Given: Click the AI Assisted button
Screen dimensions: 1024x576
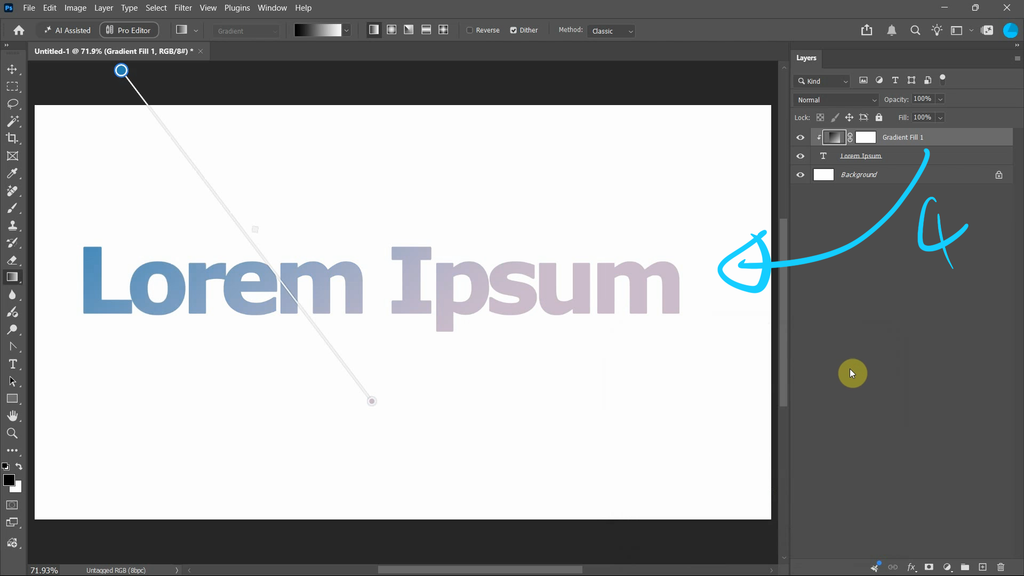Looking at the screenshot, I should click(x=67, y=30).
